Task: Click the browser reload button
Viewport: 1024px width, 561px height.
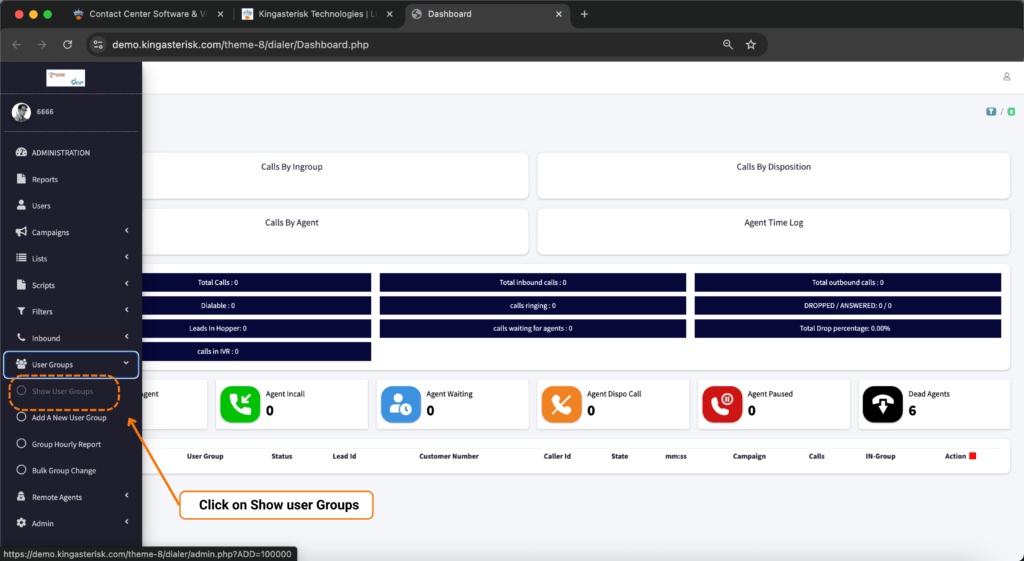Action: point(67,44)
